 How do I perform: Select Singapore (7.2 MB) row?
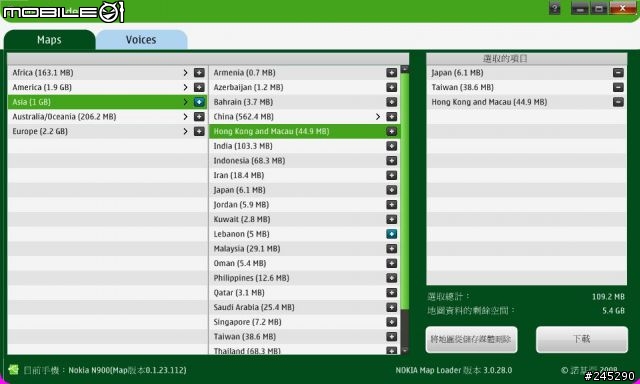pos(304,322)
